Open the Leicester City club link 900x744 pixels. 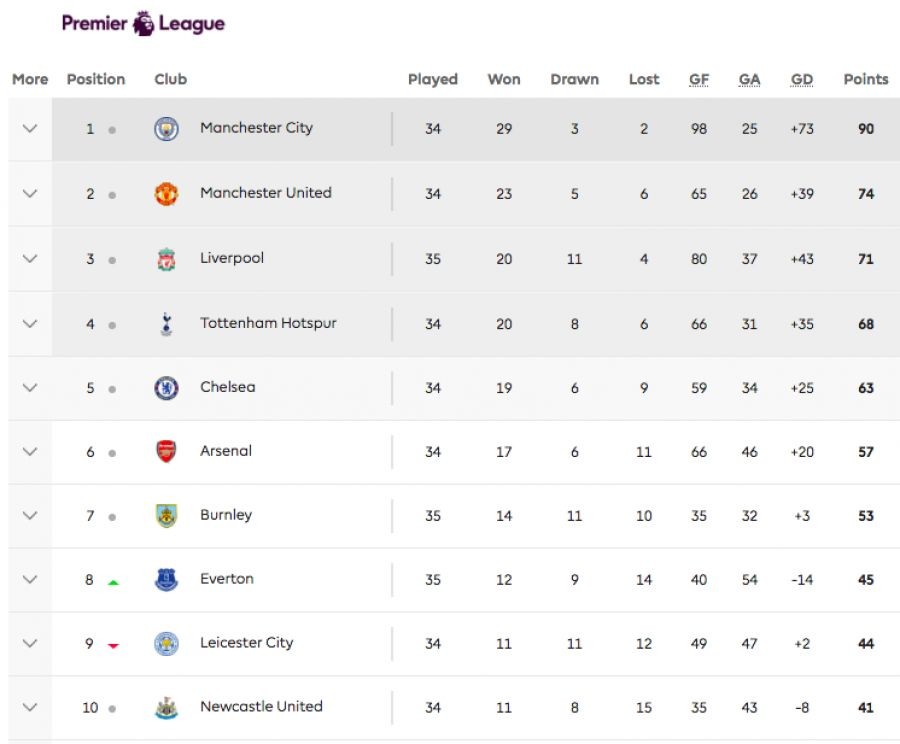[246, 643]
